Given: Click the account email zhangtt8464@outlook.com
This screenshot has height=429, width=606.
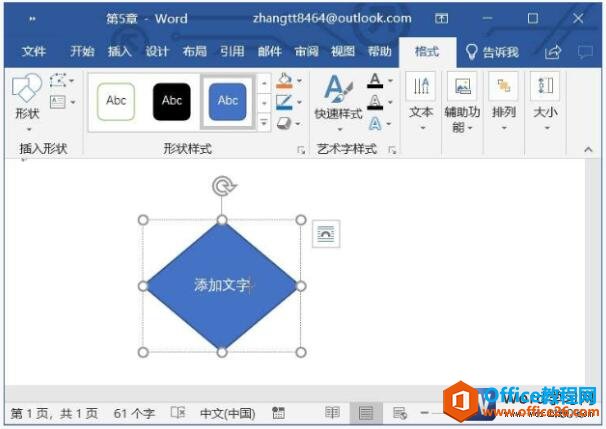Looking at the screenshot, I should pos(332,18).
